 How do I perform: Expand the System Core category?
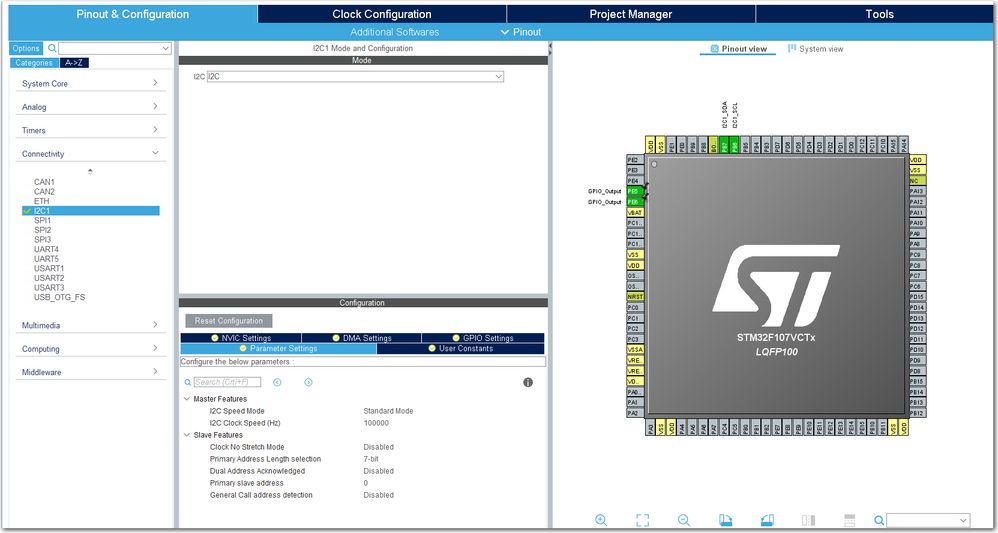[x=90, y=83]
